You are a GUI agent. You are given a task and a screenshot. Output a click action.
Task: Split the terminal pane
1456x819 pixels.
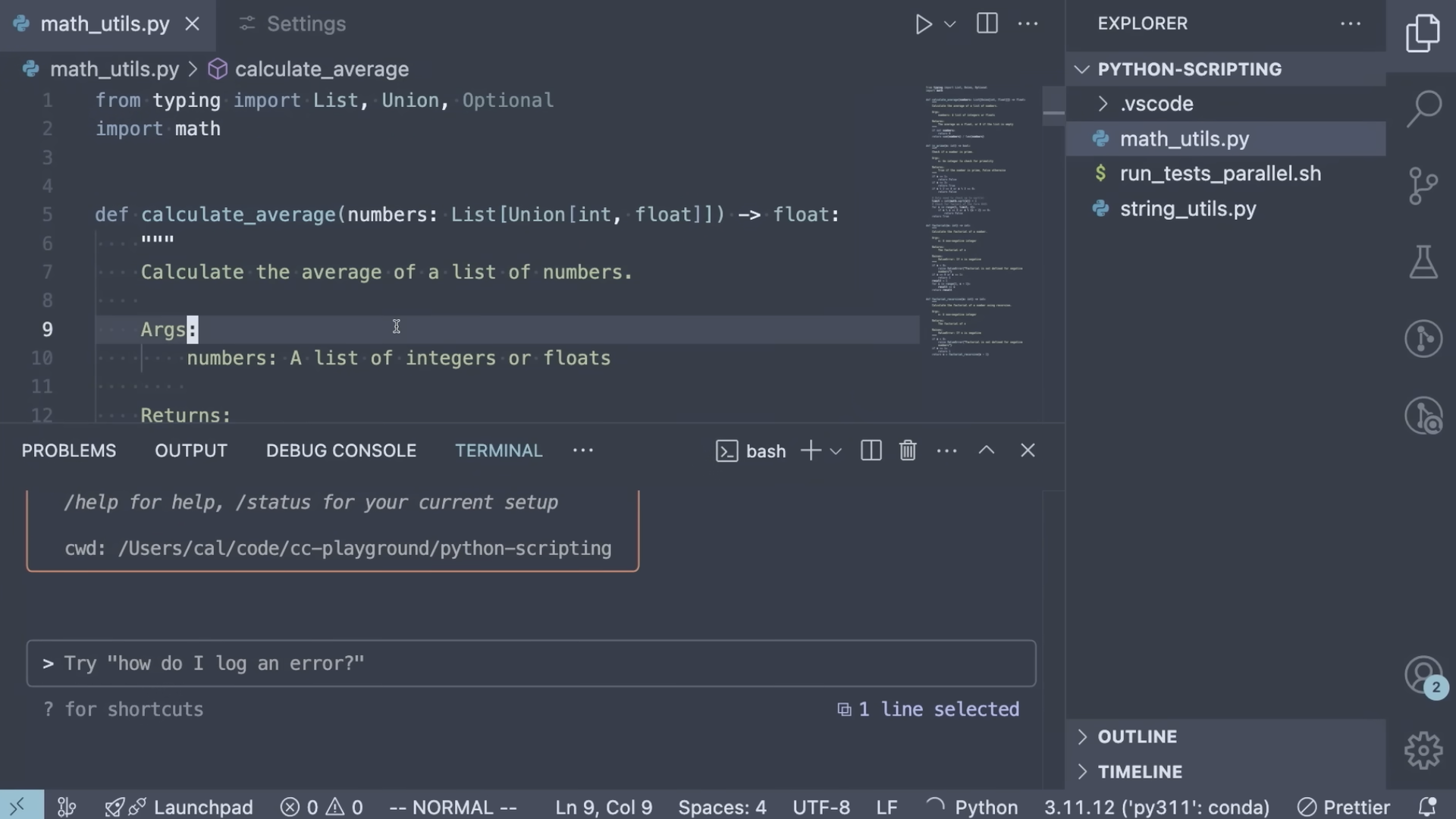point(871,450)
